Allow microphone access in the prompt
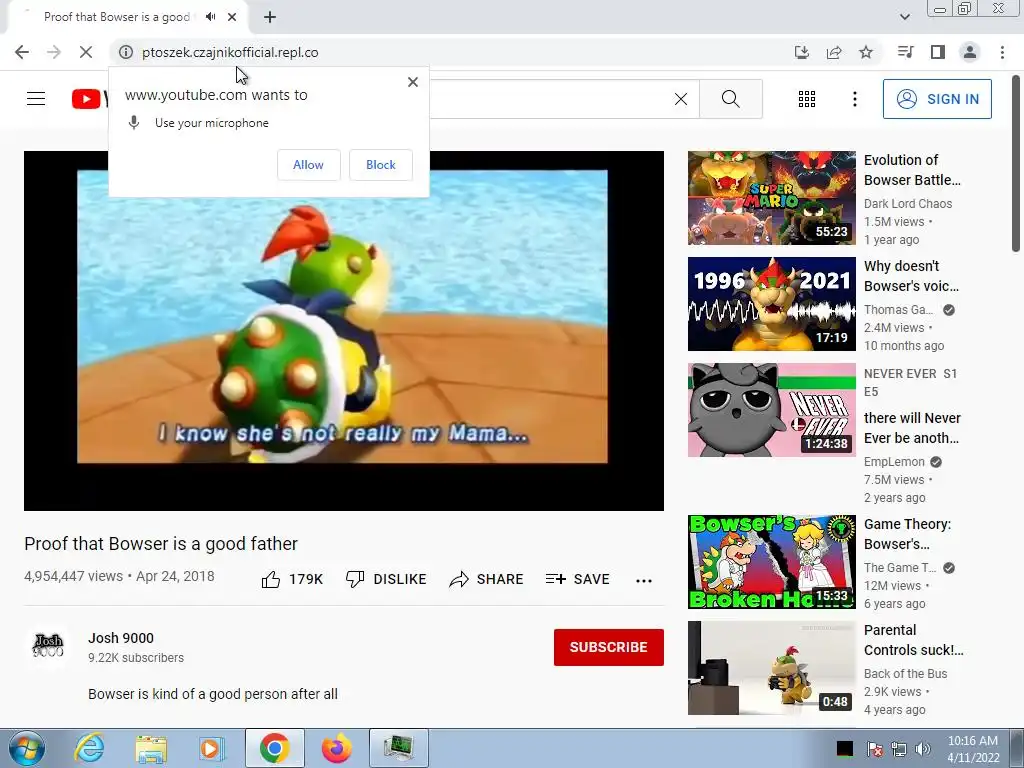1024x768 pixels. click(308, 165)
